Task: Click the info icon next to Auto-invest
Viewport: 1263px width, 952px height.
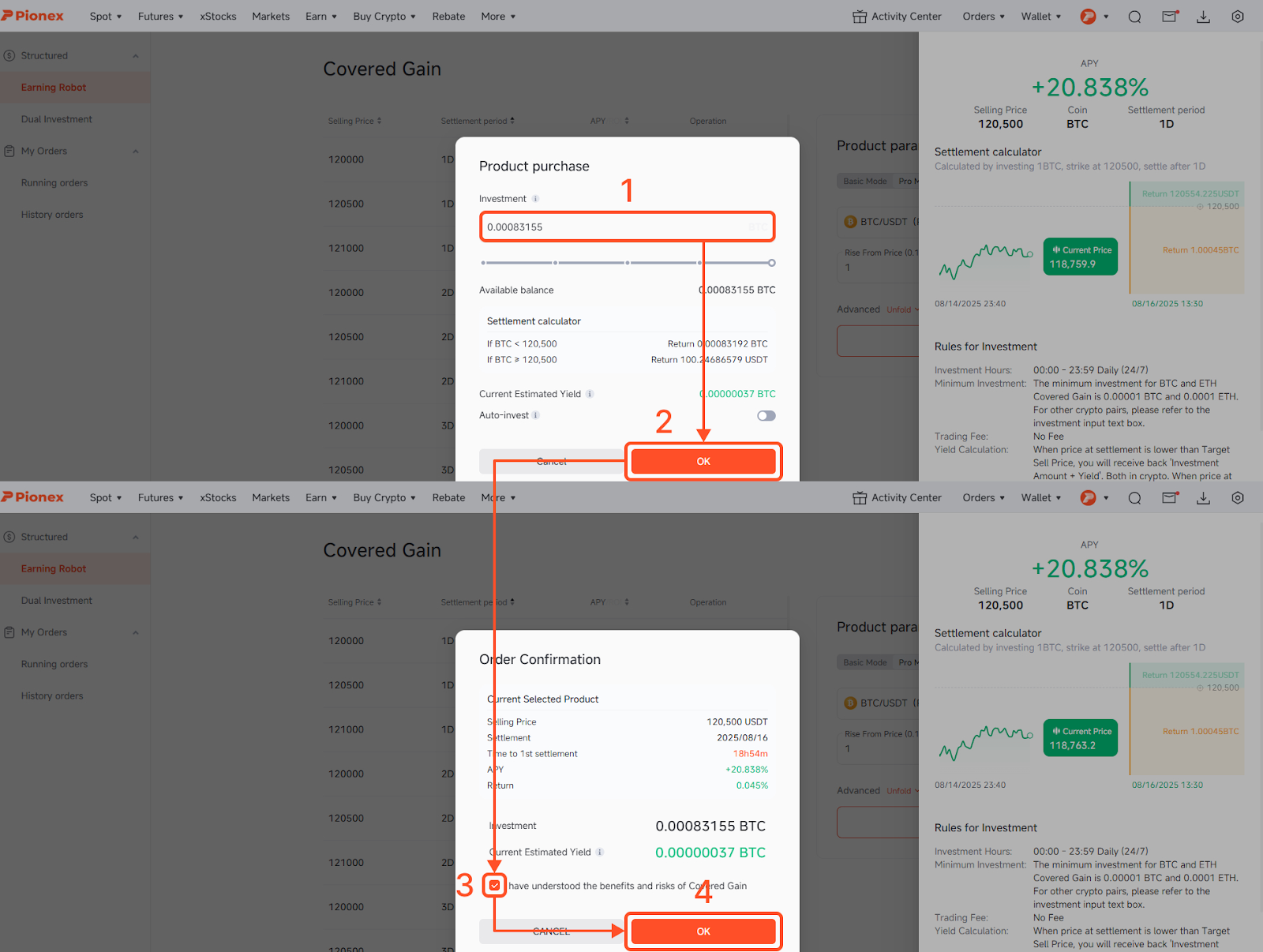Action: (536, 415)
